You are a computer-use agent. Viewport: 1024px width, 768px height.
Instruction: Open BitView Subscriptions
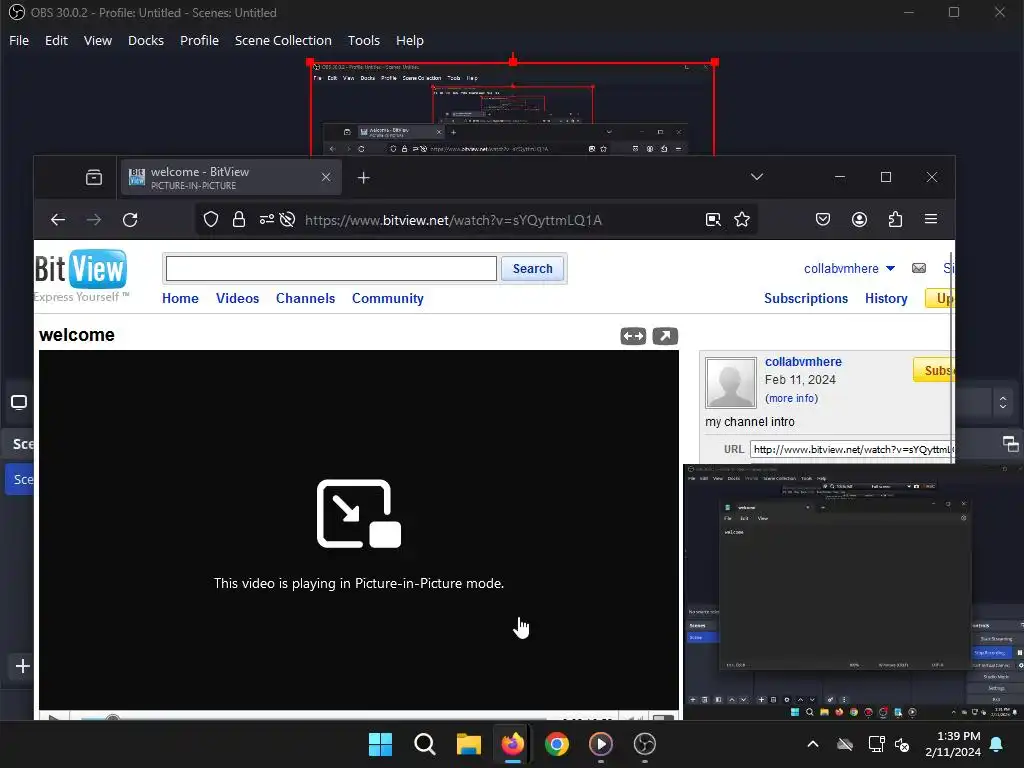pyautogui.click(x=806, y=298)
